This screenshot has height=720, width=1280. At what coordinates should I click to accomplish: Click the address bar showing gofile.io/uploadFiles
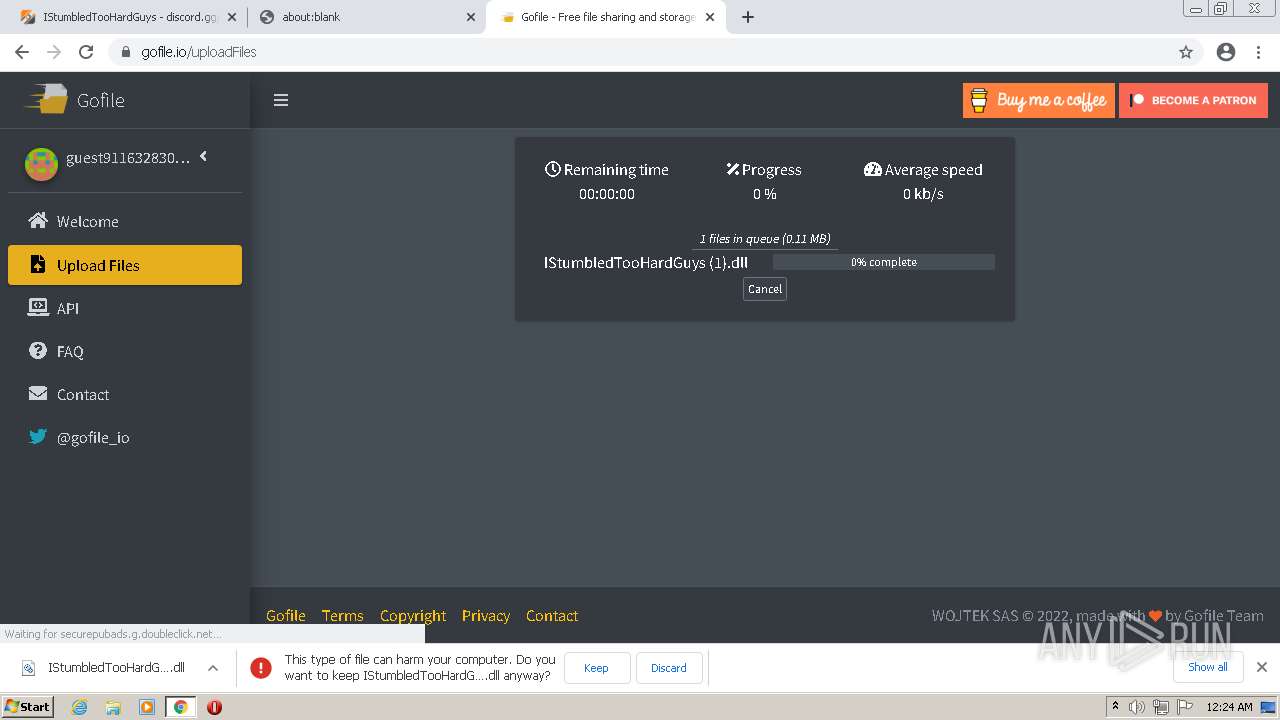(655, 52)
